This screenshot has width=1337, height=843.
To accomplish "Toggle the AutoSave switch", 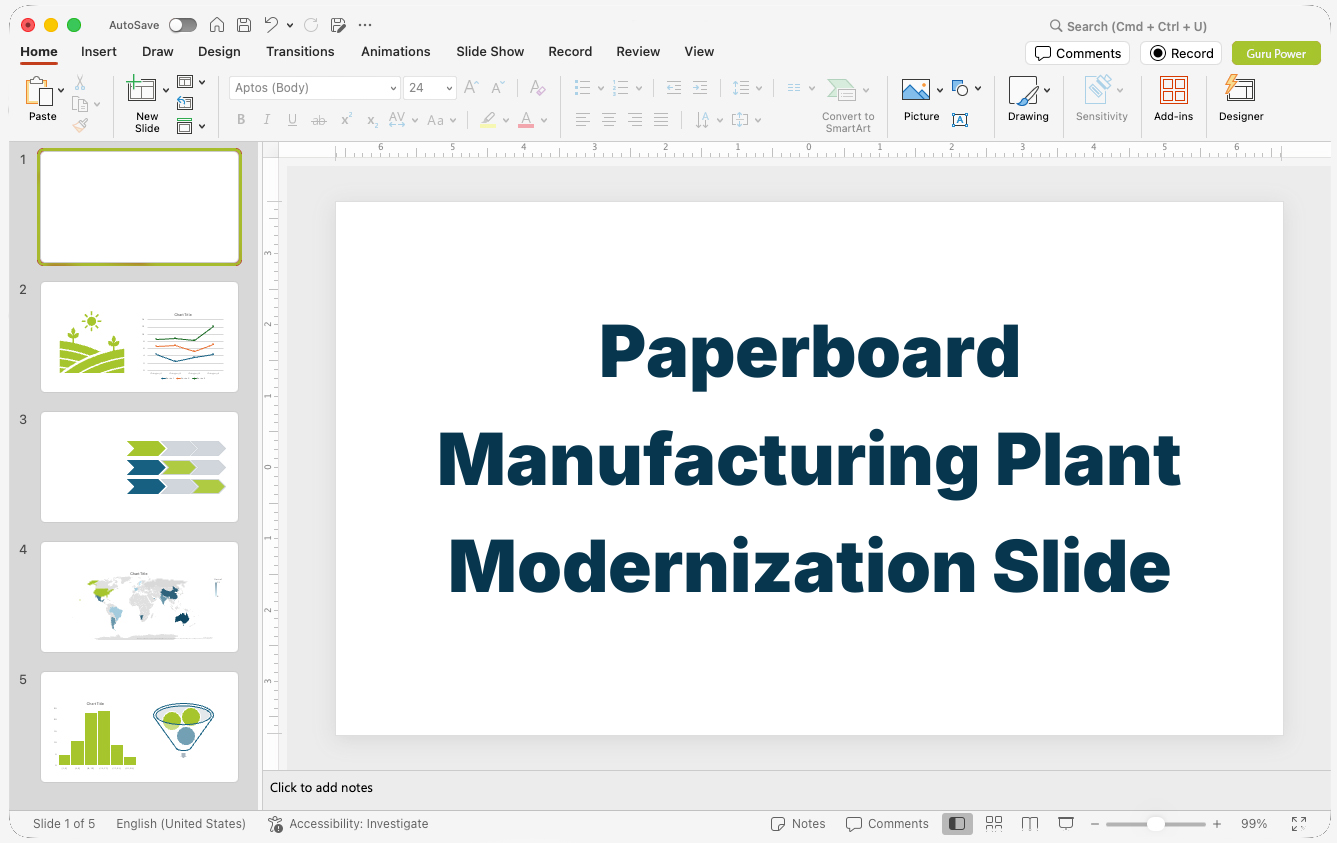I will (183, 25).
